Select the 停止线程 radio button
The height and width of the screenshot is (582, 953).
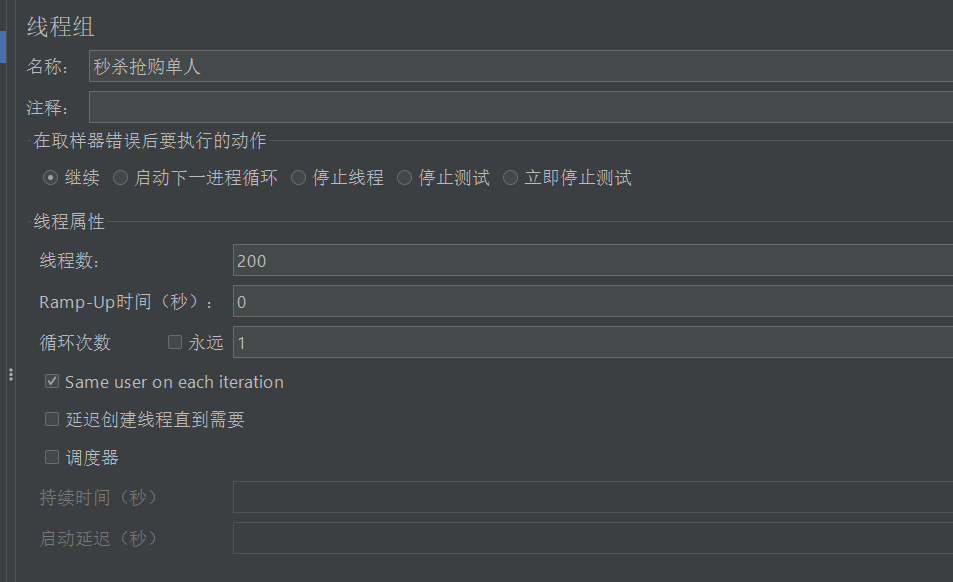[297, 177]
